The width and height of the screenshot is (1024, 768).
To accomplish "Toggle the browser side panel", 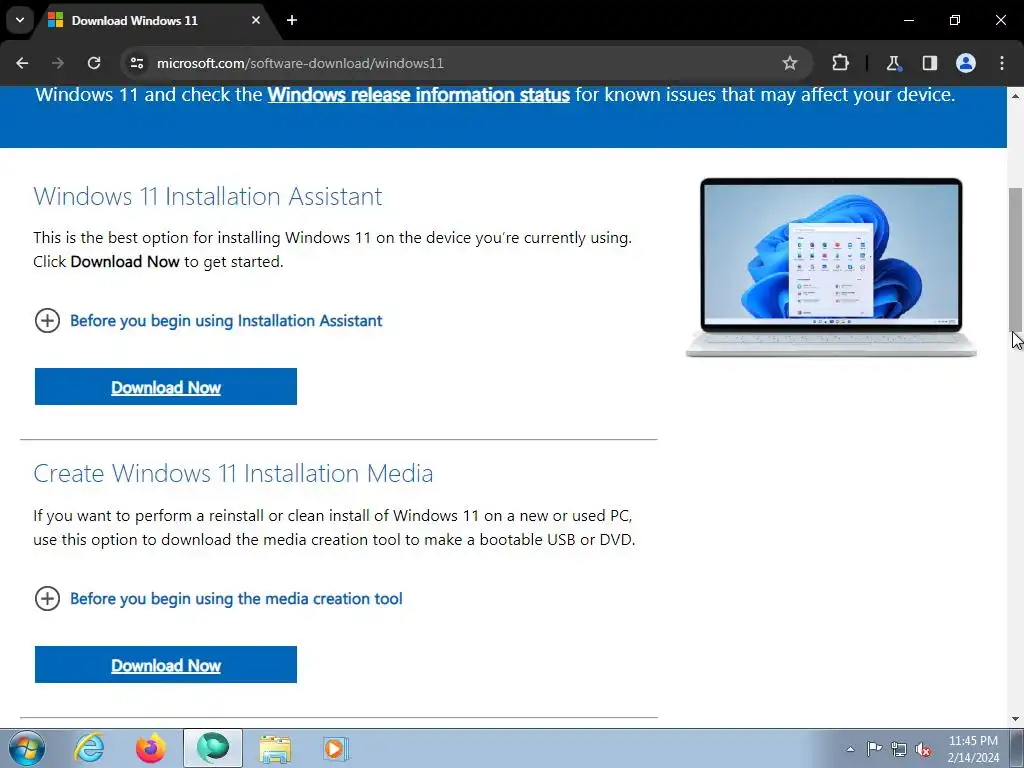I will tap(929, 63).
